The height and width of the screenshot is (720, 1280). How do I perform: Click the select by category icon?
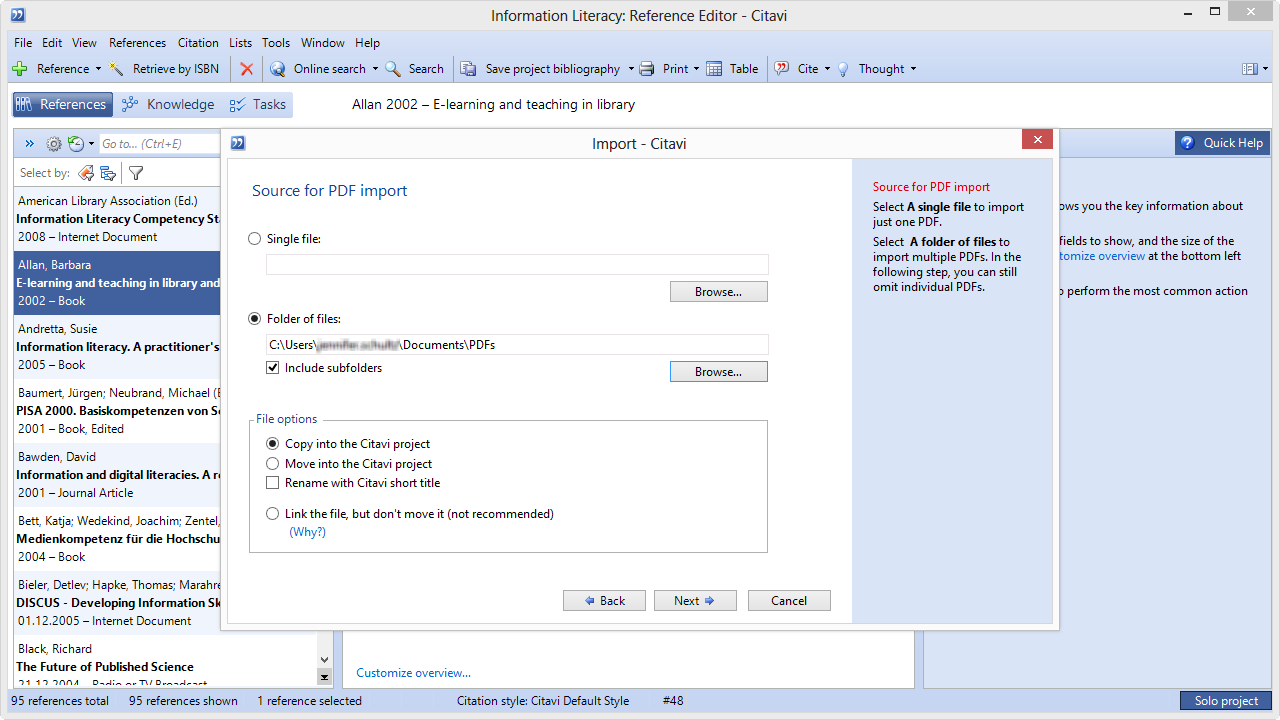click(108, 173)
